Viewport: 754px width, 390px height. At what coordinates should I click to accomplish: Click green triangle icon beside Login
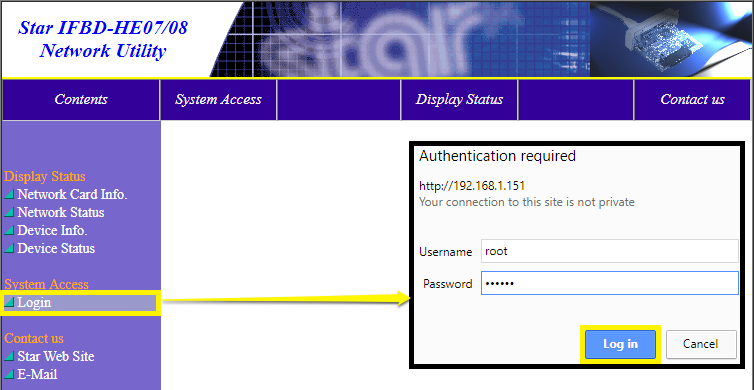point(9,303)
